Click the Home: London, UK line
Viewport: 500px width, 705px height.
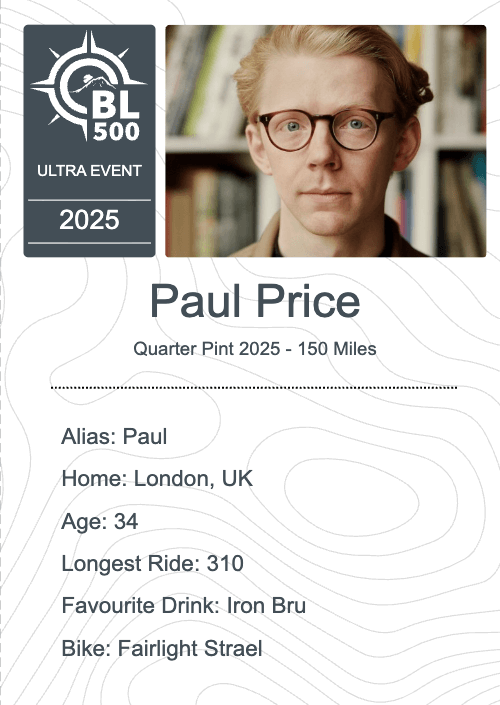[157, 479]
